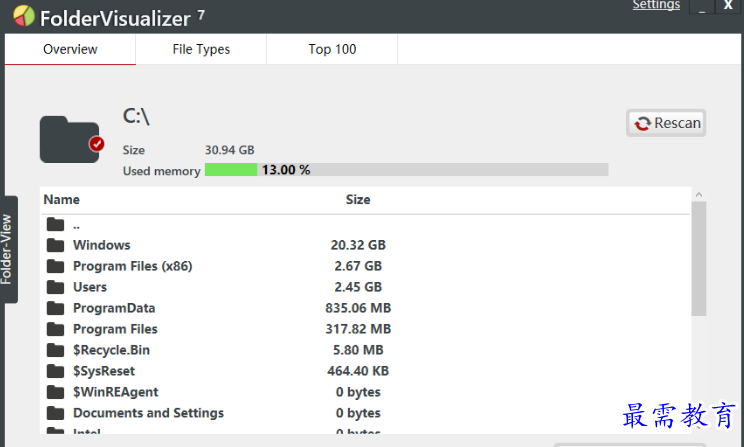Open the Settings link
Screen dimensions: 744x447
click(656, 5)
